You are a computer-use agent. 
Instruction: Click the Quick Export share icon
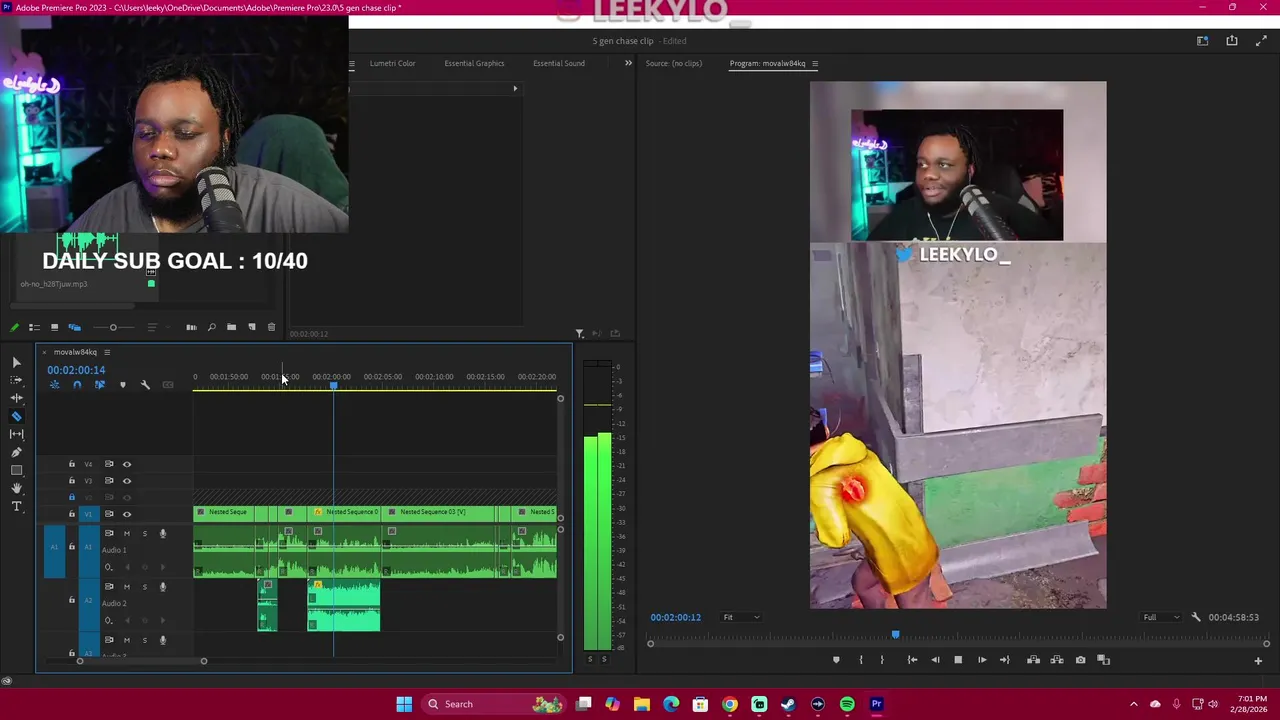coord(1232,41)
